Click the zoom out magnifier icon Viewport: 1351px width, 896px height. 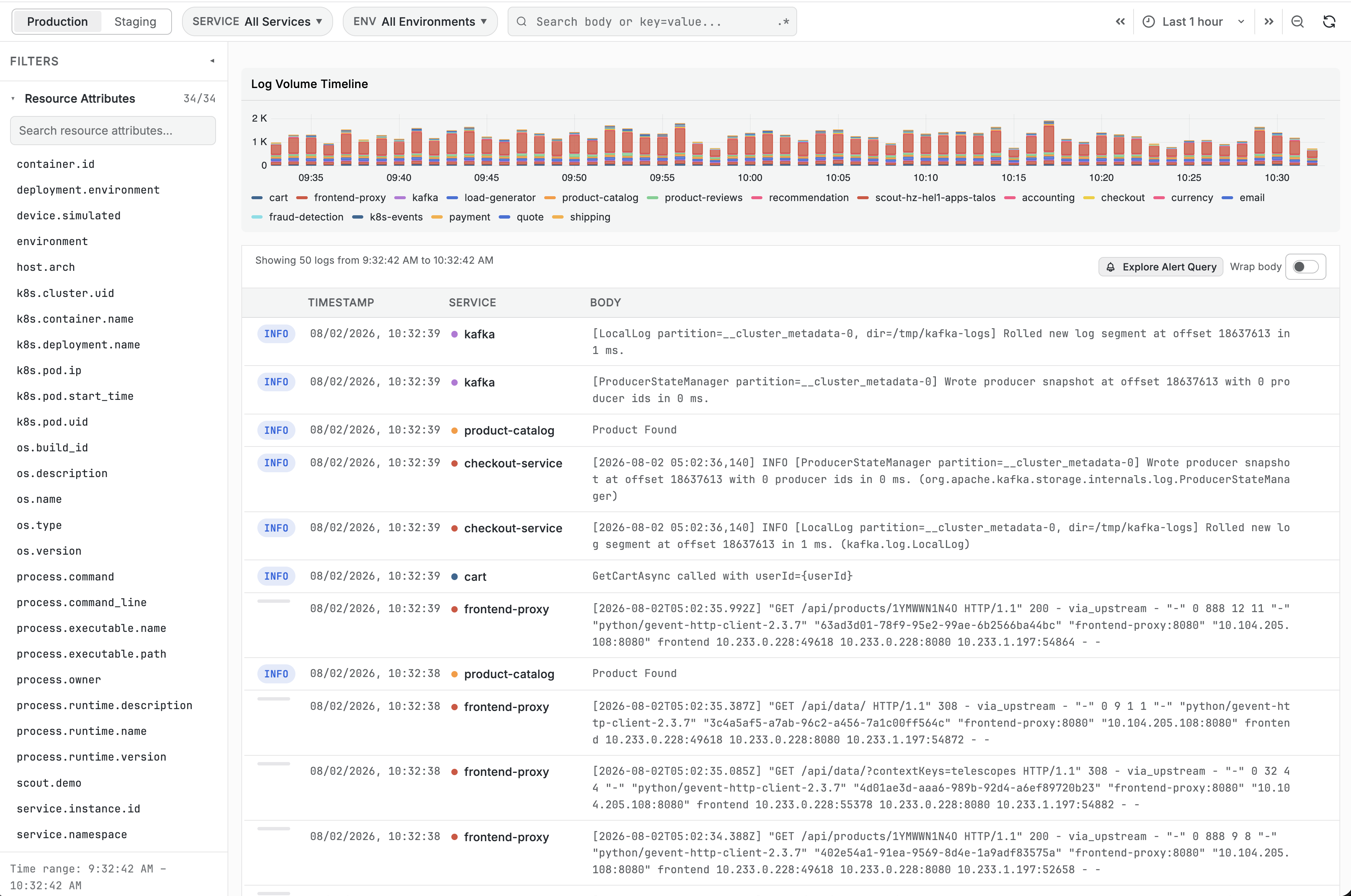[x=1297, y=22]
